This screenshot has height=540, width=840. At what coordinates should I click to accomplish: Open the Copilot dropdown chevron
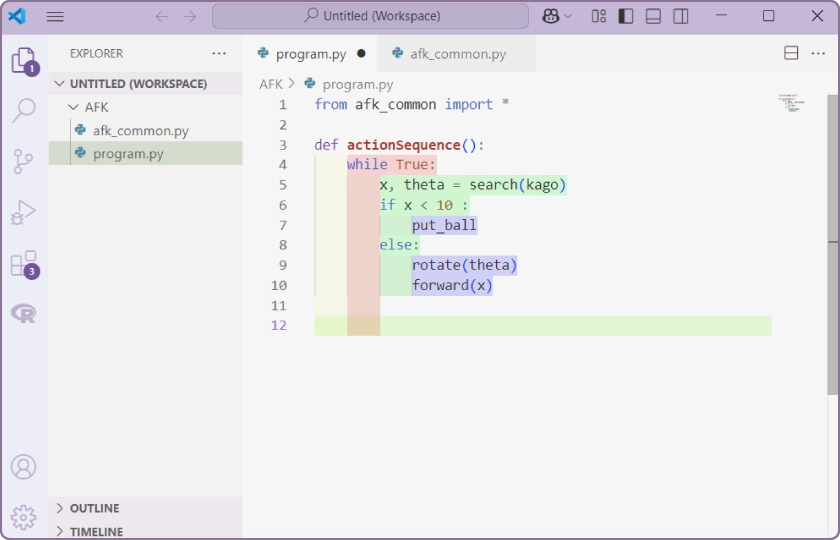click(x=568, y=17)
